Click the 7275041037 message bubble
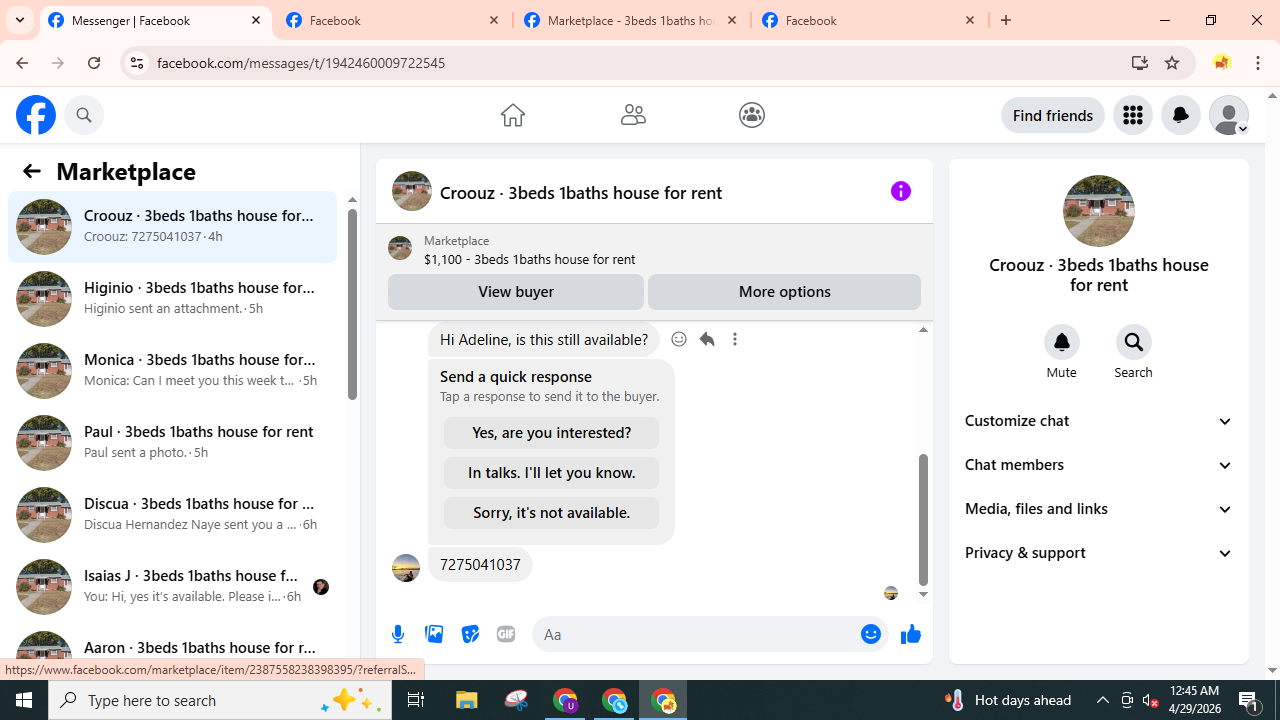1280x720 pixels. click(480, 565)
